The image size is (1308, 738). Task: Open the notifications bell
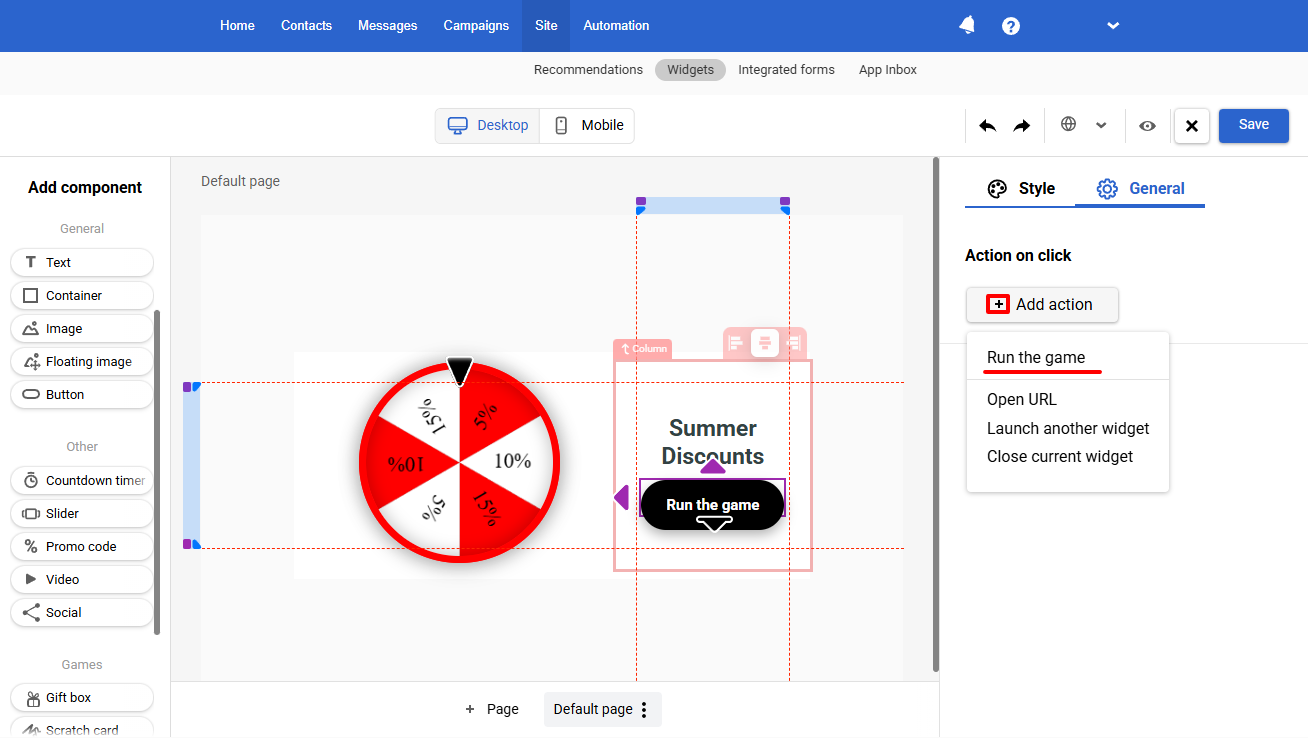click(x=967, y=26)
